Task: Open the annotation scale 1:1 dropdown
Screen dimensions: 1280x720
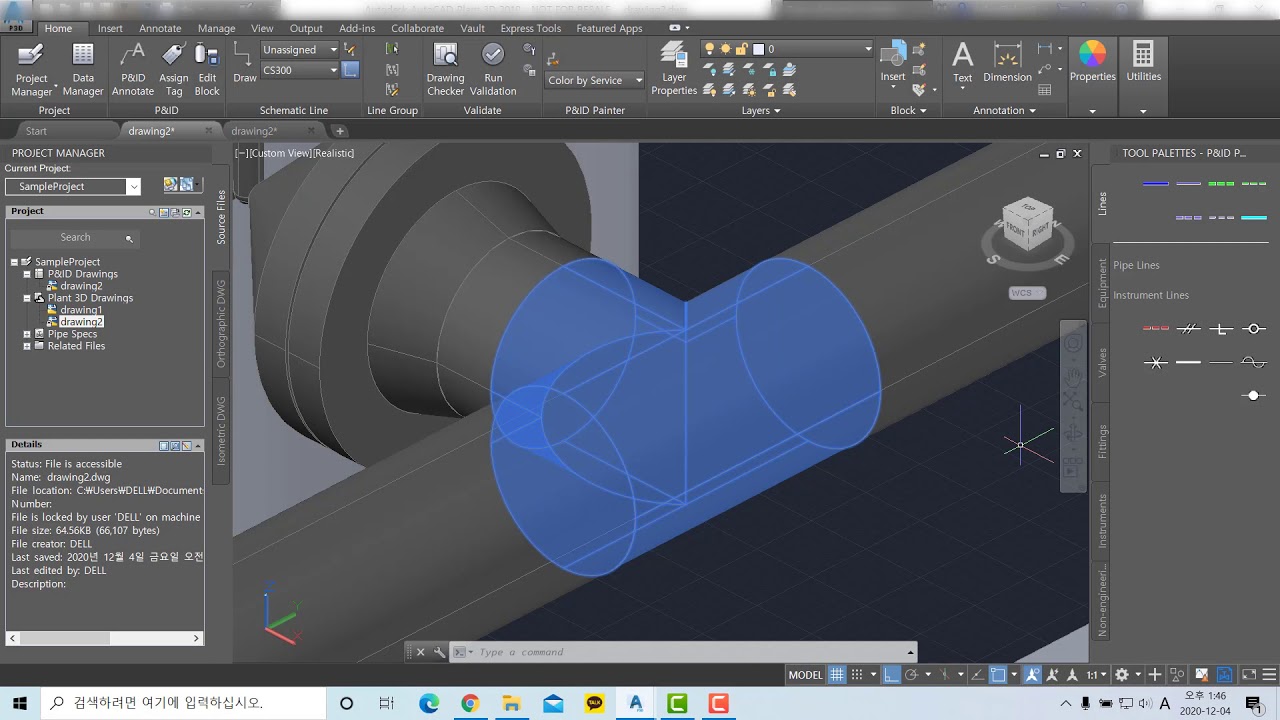Action: click(x=1097, y=675)
